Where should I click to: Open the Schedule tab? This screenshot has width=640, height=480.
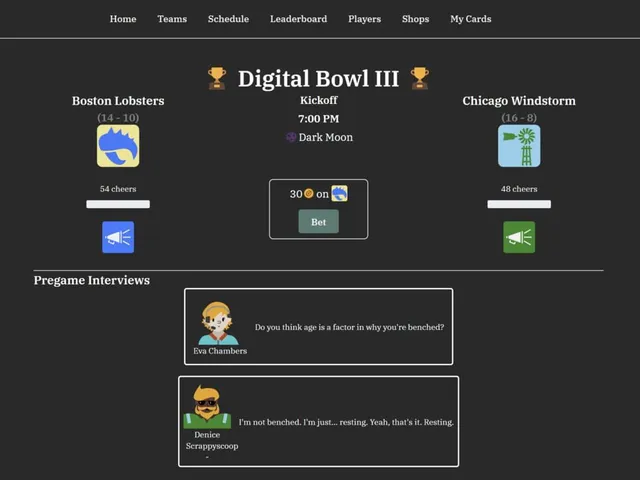click(228, 19)
